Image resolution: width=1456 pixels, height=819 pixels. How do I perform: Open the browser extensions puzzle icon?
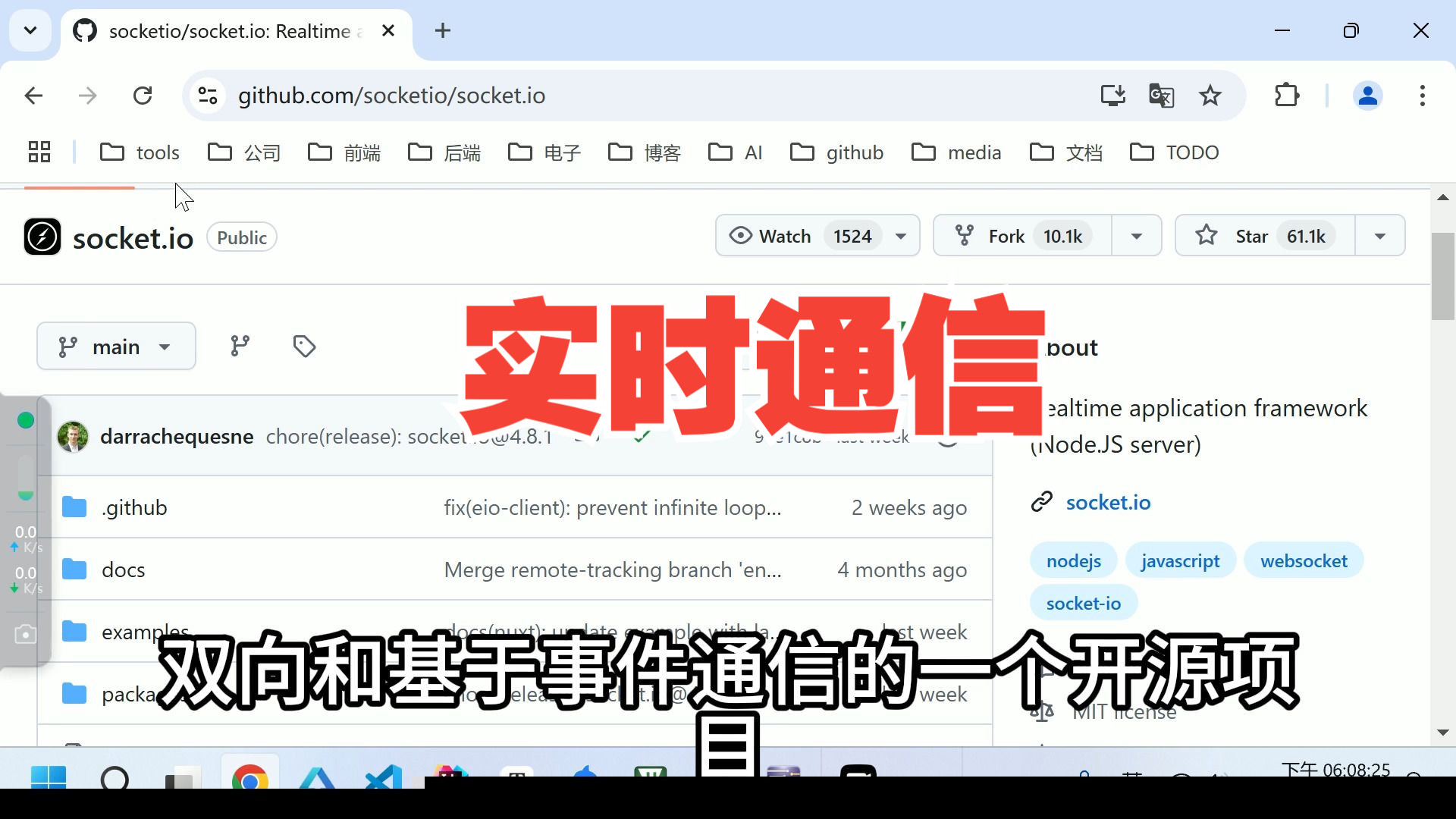click(x=1287, y=96)
